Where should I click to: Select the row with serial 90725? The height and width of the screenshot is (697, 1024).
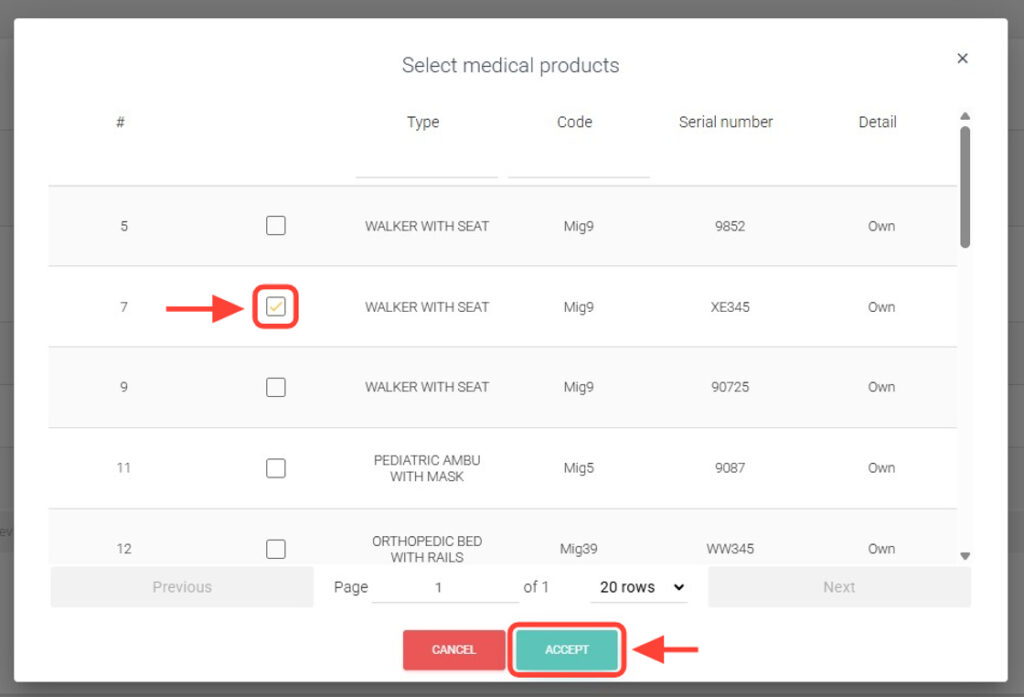click(x=276, y=387)
